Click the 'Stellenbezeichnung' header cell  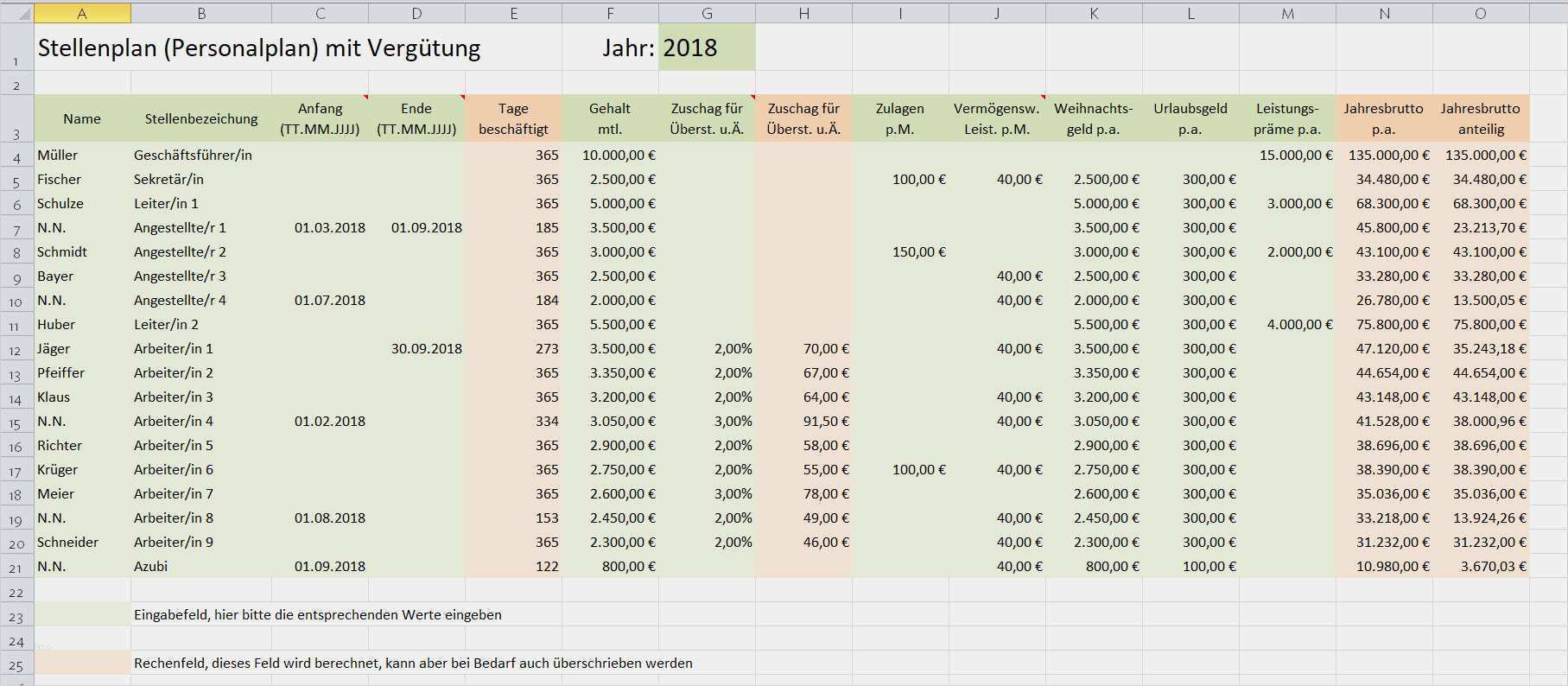tap(201, 119)
